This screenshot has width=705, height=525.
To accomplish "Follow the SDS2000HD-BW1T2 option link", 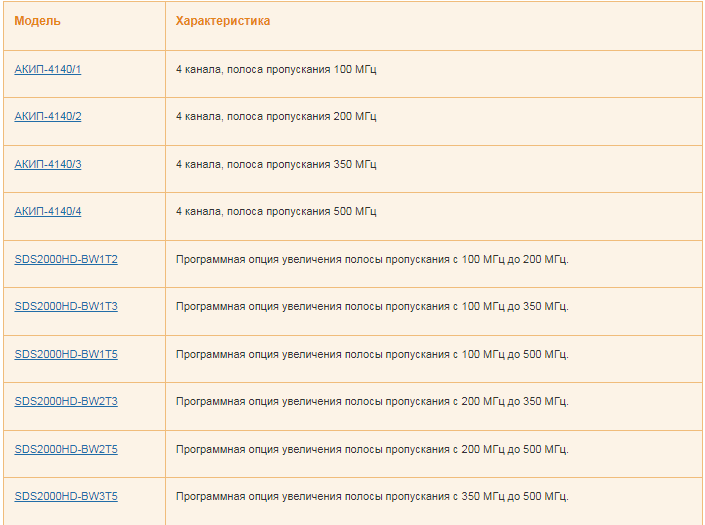I will 66,259.
